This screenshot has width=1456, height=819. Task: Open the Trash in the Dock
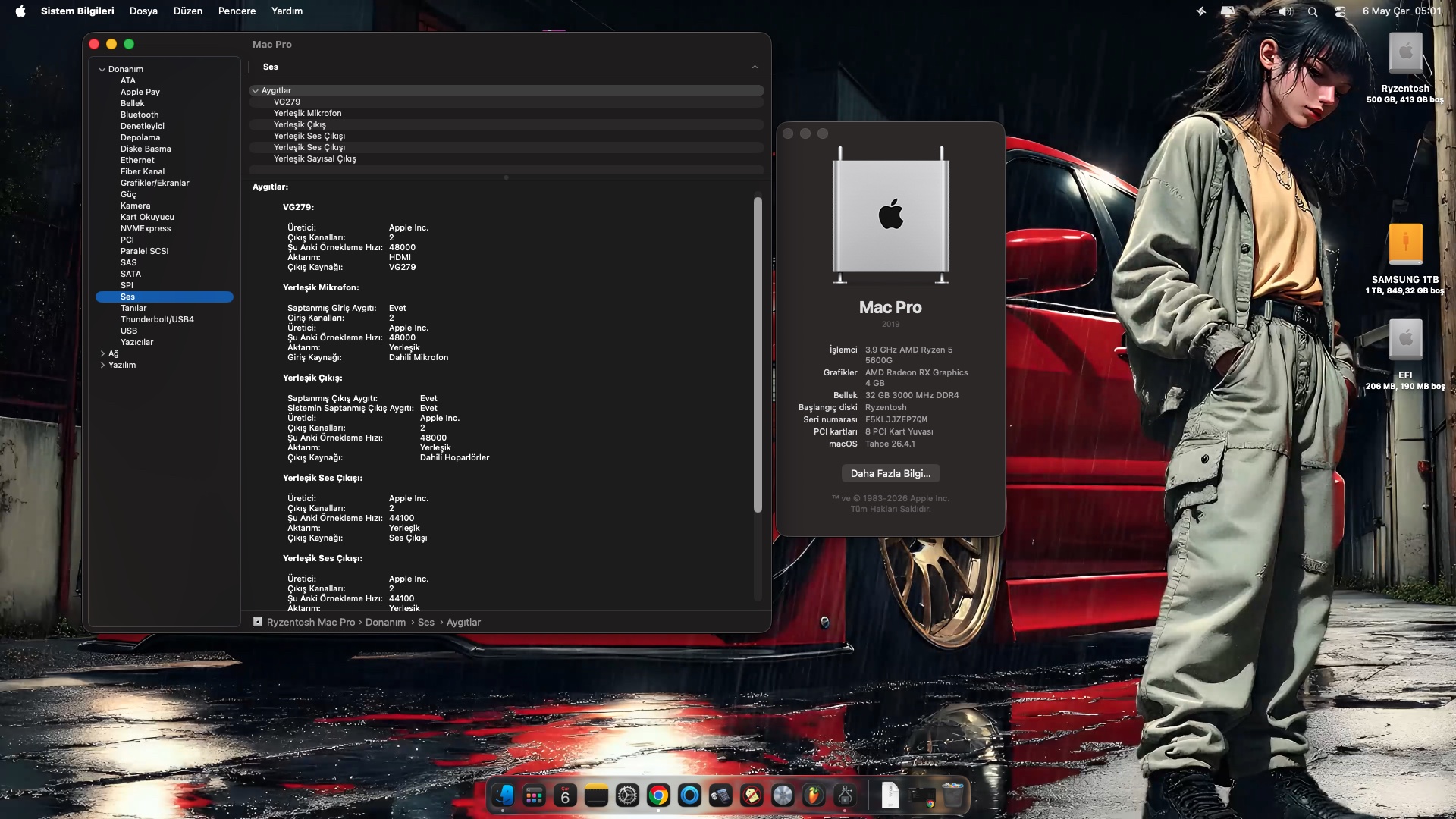[x=953, y=795]
